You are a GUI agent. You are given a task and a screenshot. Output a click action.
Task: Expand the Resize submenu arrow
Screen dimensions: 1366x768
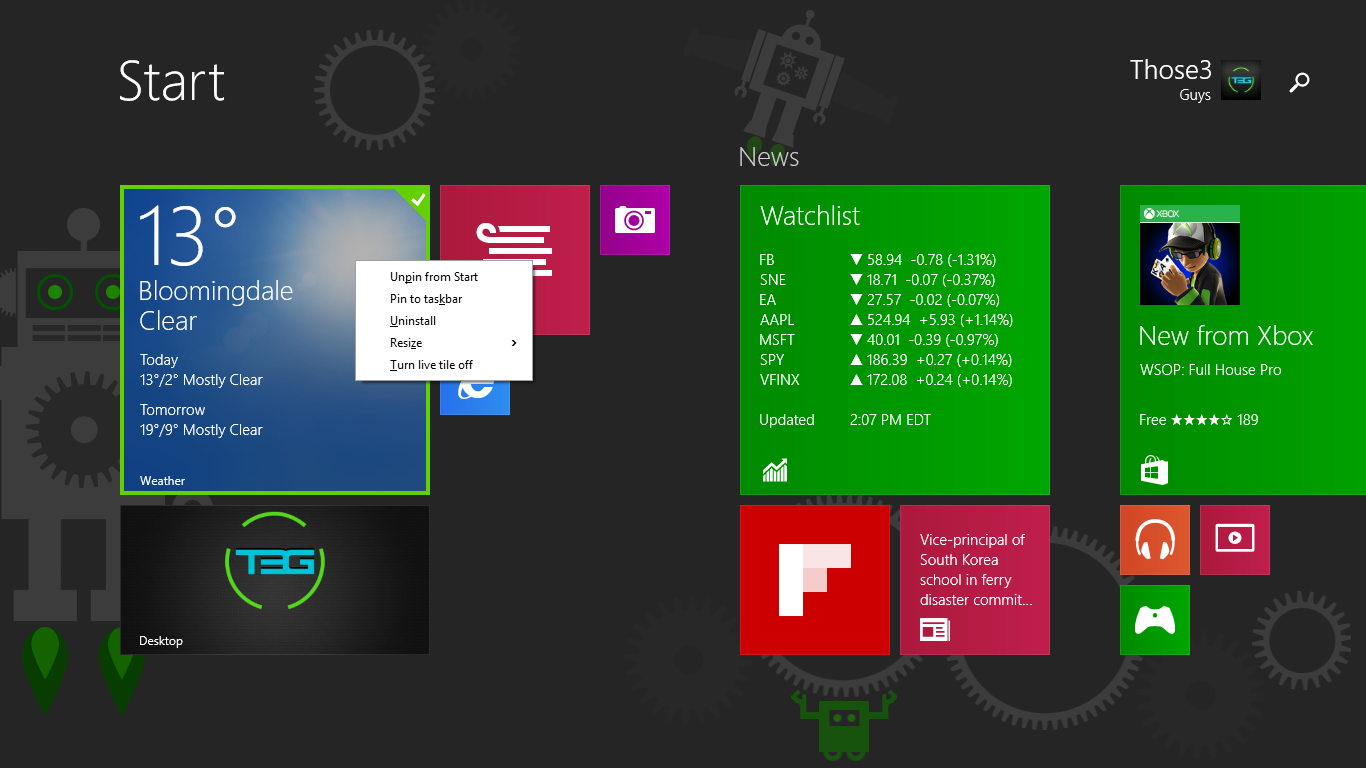pos(514,343)
